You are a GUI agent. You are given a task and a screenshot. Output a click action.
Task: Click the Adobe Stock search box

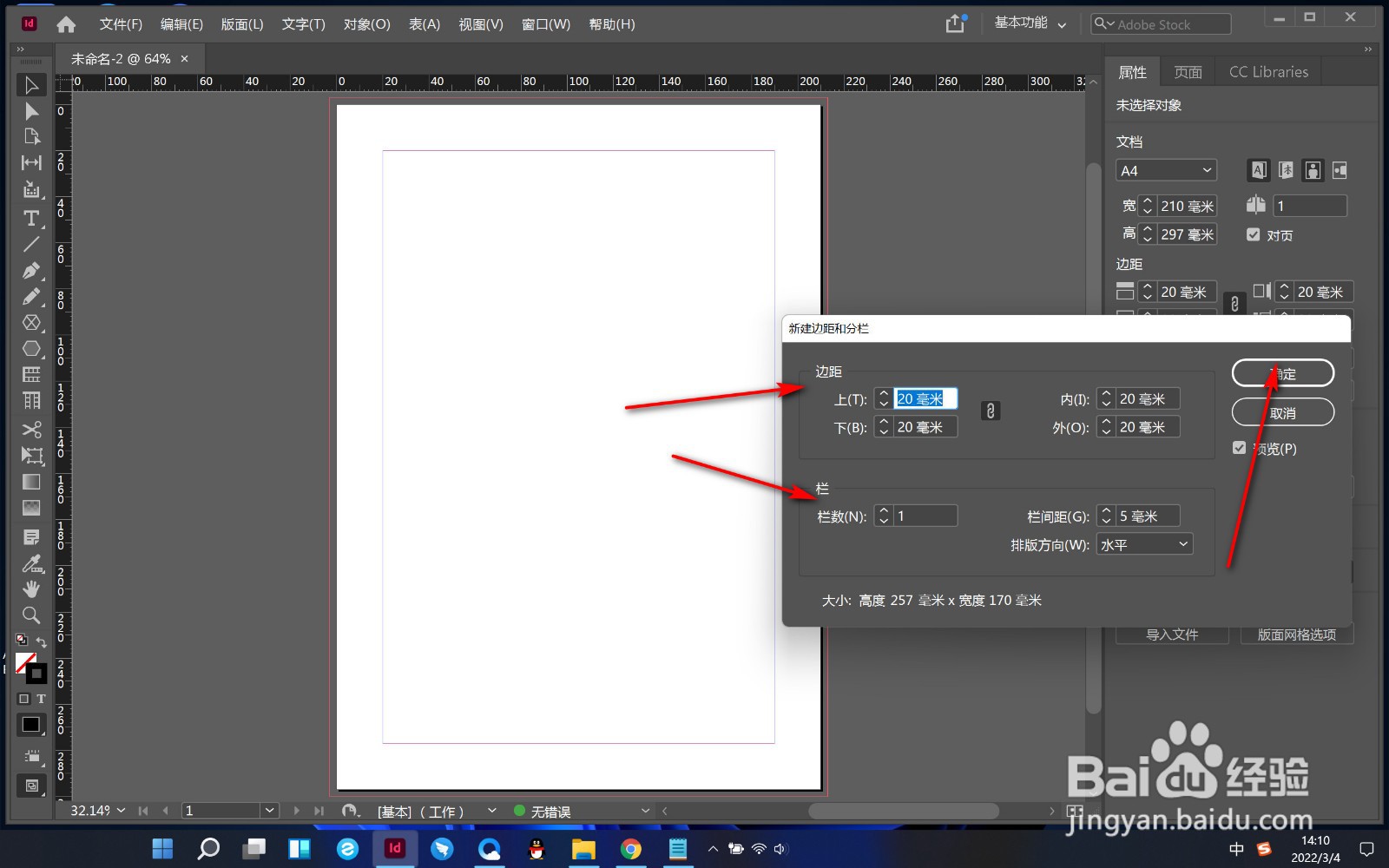pos(1161,24)
